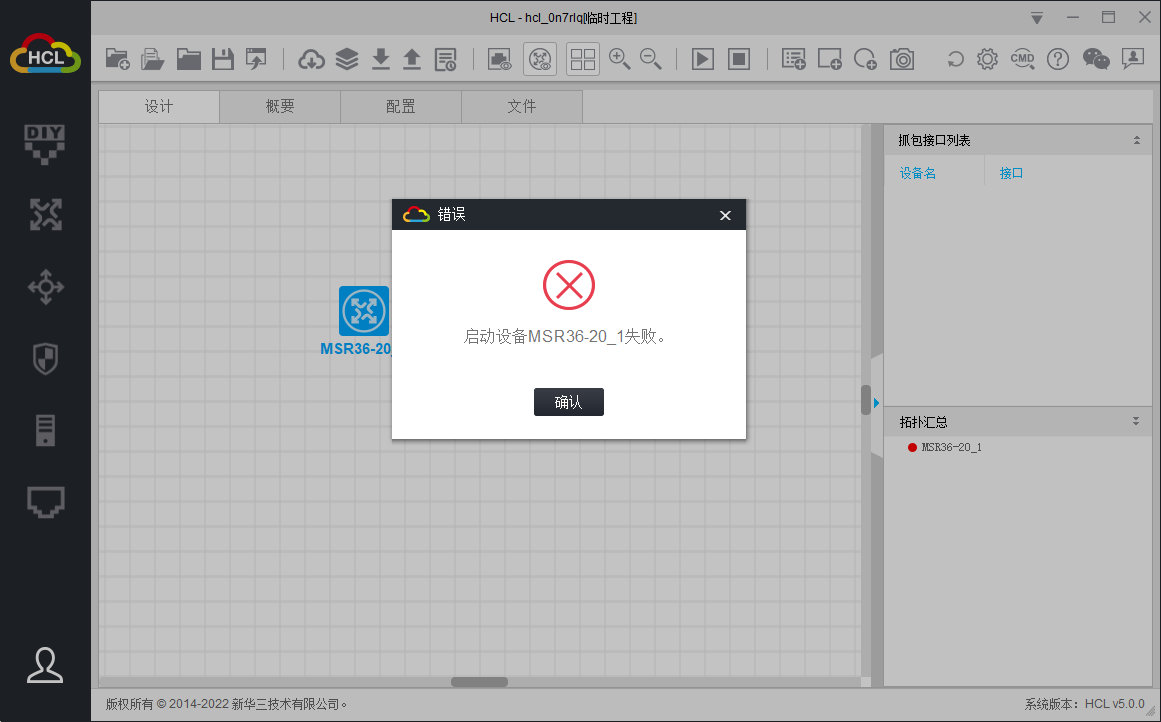Select MSR36-20_1 in topology summary list
The width and height of the screenshot is (1161, 722).
pos(950,448)
